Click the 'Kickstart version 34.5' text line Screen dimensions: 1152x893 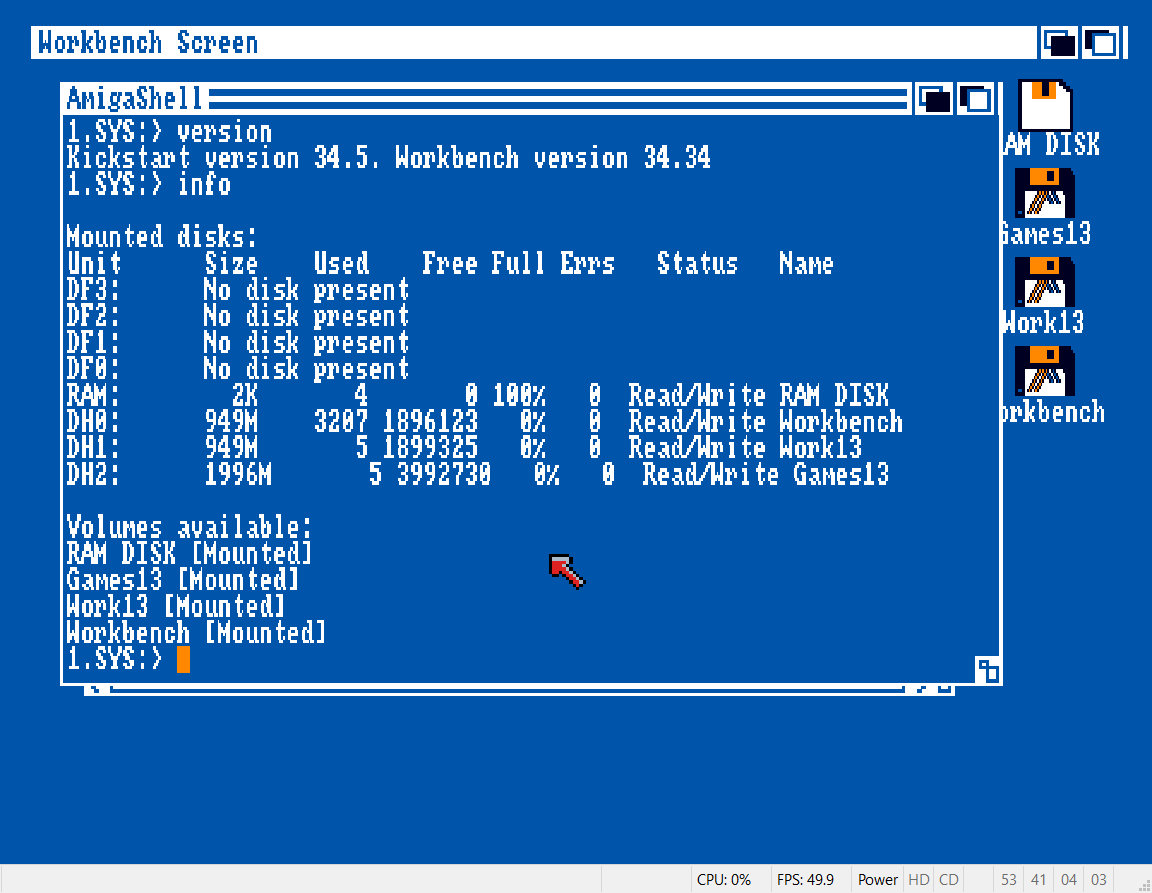[388, 158]
